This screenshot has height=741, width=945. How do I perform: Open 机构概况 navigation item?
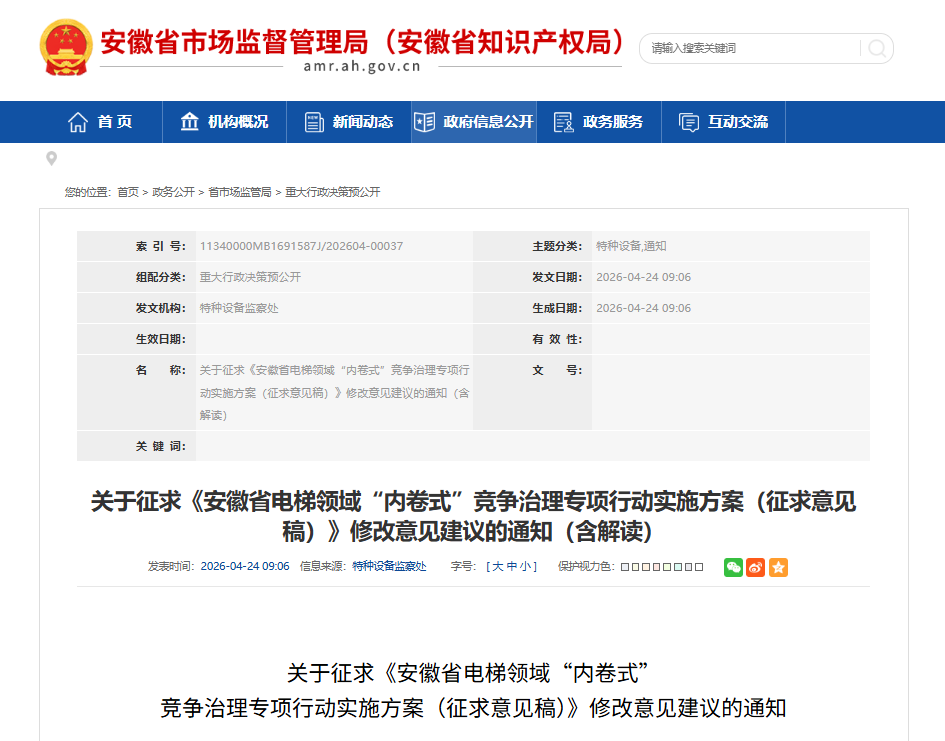(x=224, y=122)
